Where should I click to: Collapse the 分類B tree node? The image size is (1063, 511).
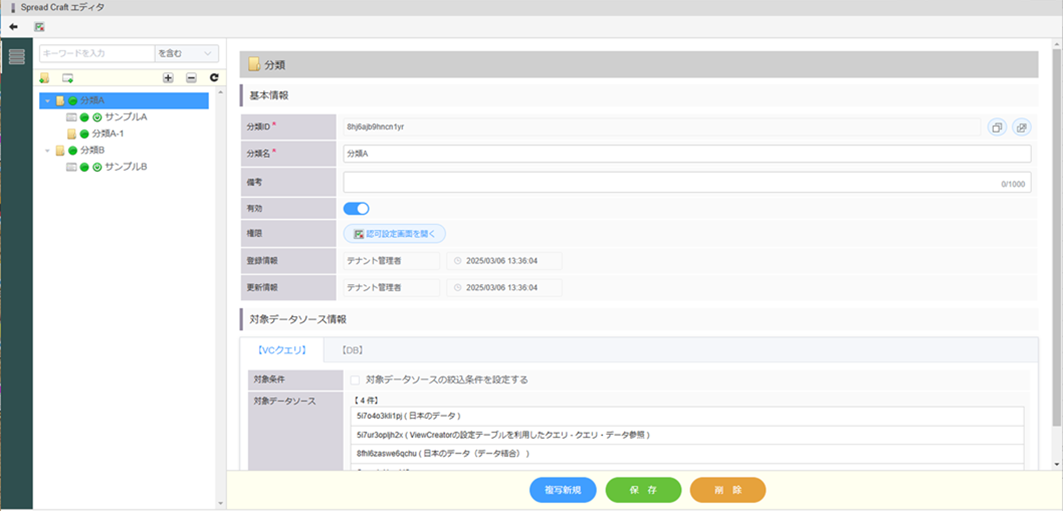47,150
